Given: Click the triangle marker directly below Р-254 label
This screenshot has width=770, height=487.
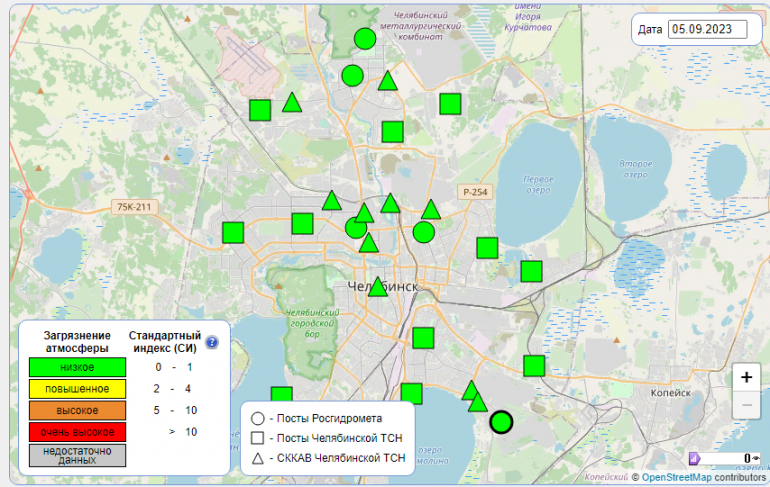Looking at the screenshot, I should coord(430,210).
